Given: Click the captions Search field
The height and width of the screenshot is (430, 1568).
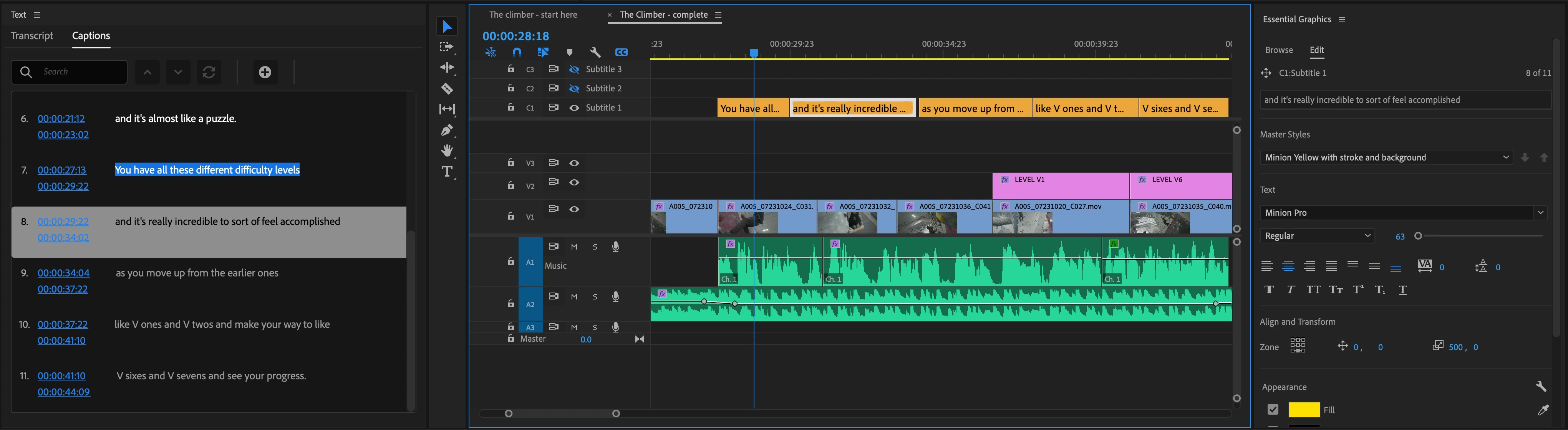Looking at the screenshot, I should [x=79, y=72].
